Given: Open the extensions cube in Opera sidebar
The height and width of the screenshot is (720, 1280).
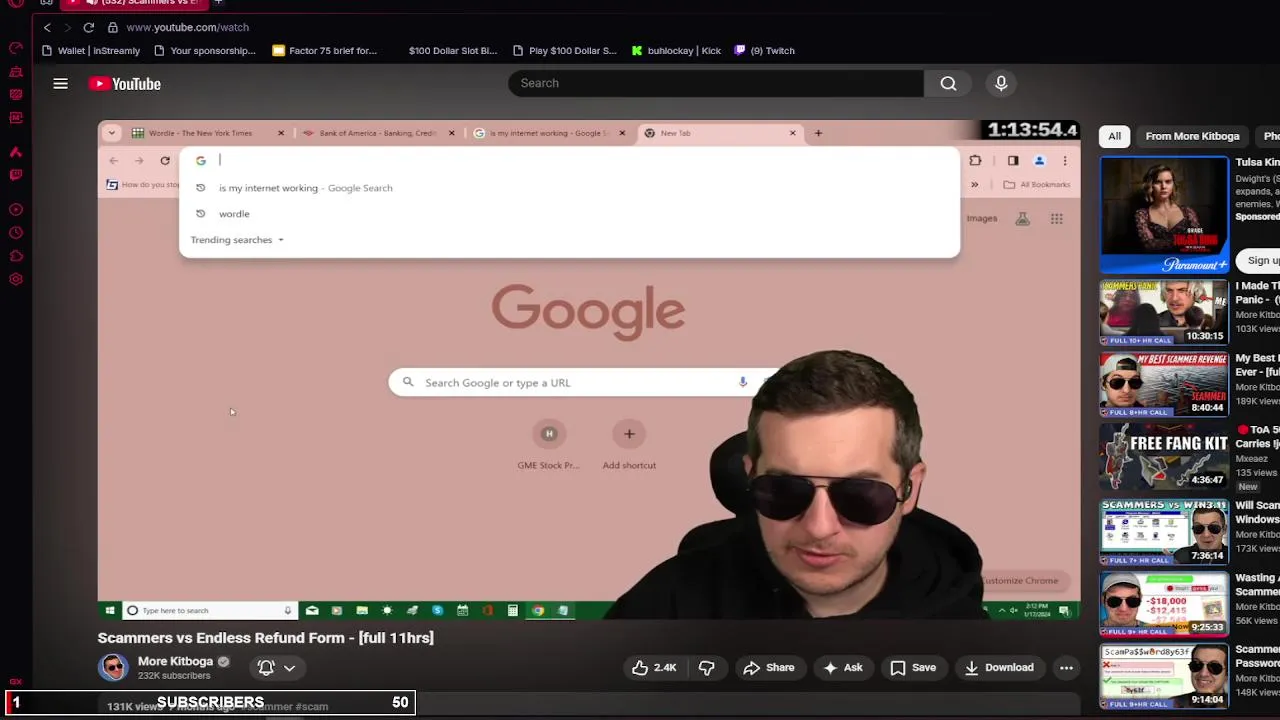Looking at the screenshot, I should point(16,256).
